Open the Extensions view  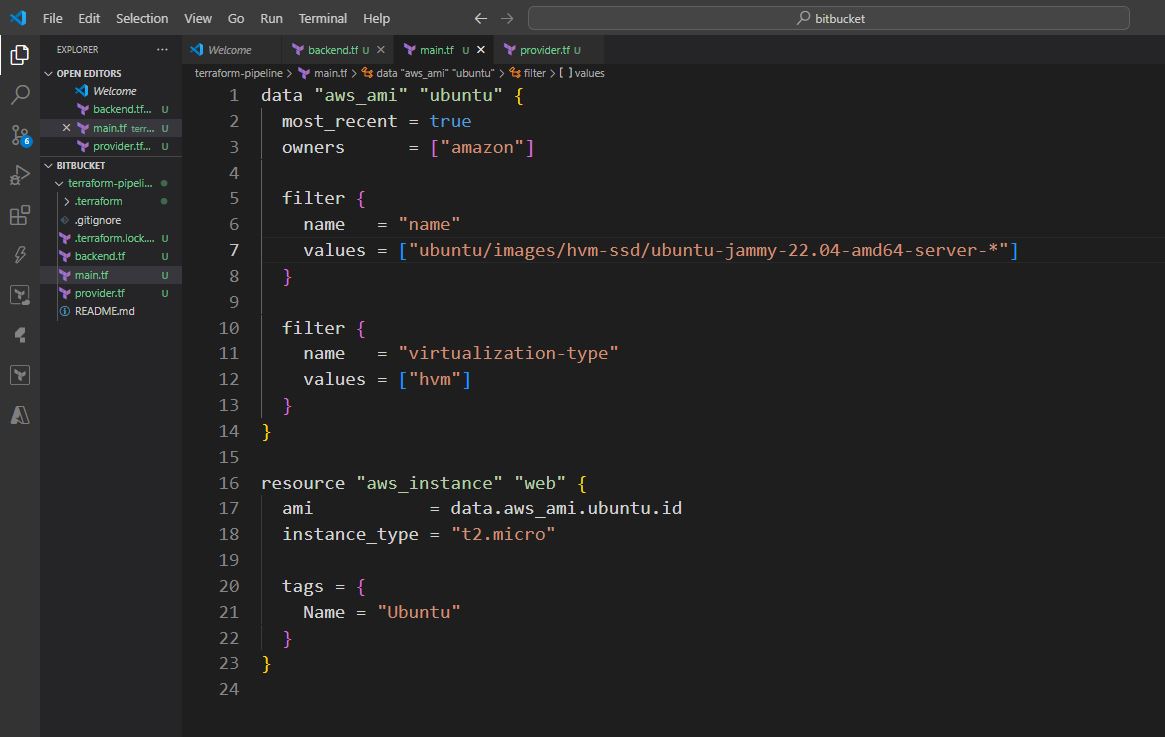click(x=19, y=215)
